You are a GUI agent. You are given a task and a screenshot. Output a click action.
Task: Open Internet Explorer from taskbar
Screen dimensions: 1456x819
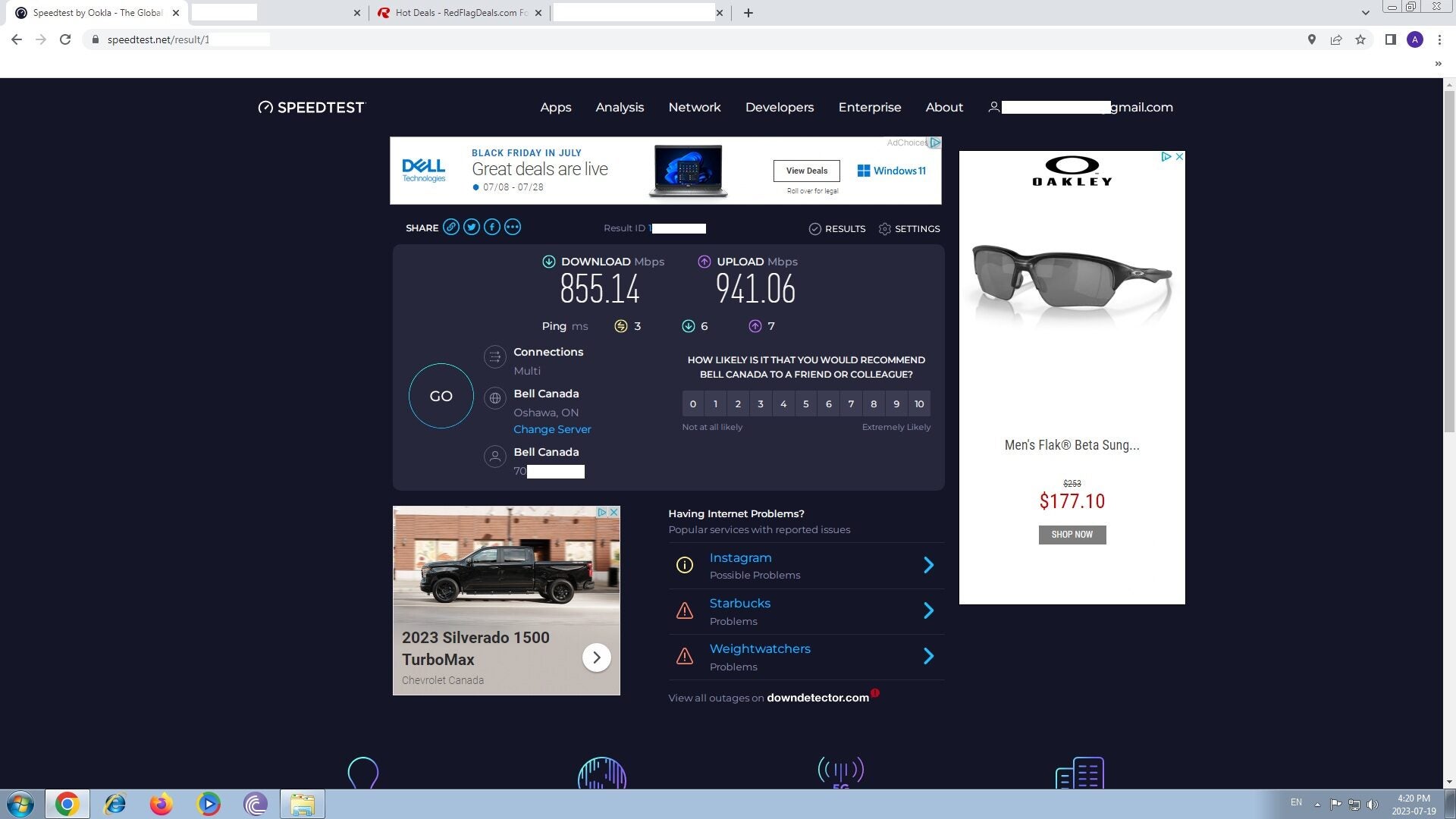[115, 804]
